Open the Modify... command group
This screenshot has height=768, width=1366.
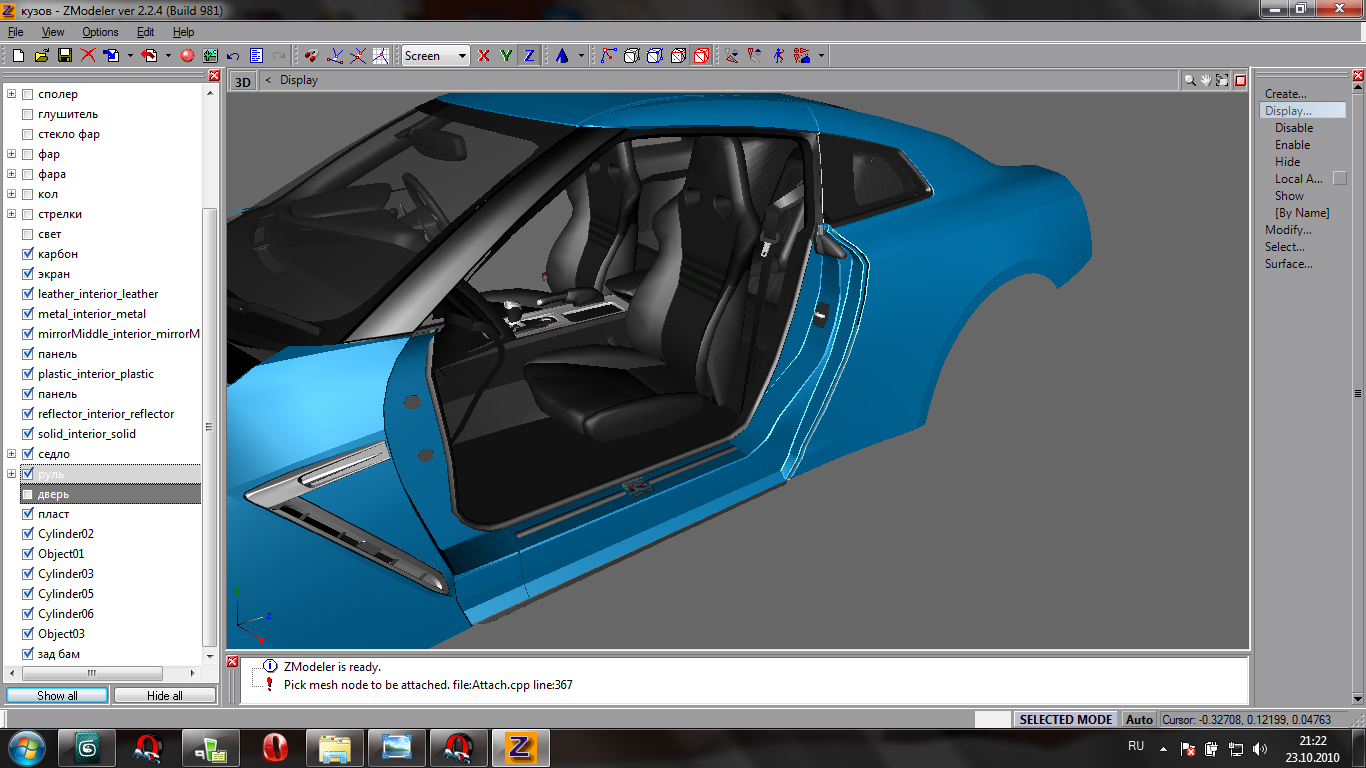pyautogui.click(x=1288, y=230)
